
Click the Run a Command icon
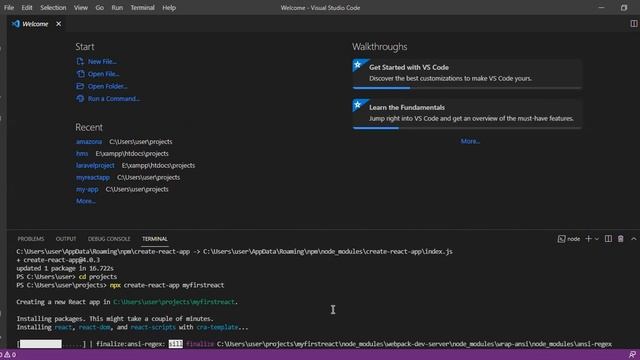pos(80,98)
